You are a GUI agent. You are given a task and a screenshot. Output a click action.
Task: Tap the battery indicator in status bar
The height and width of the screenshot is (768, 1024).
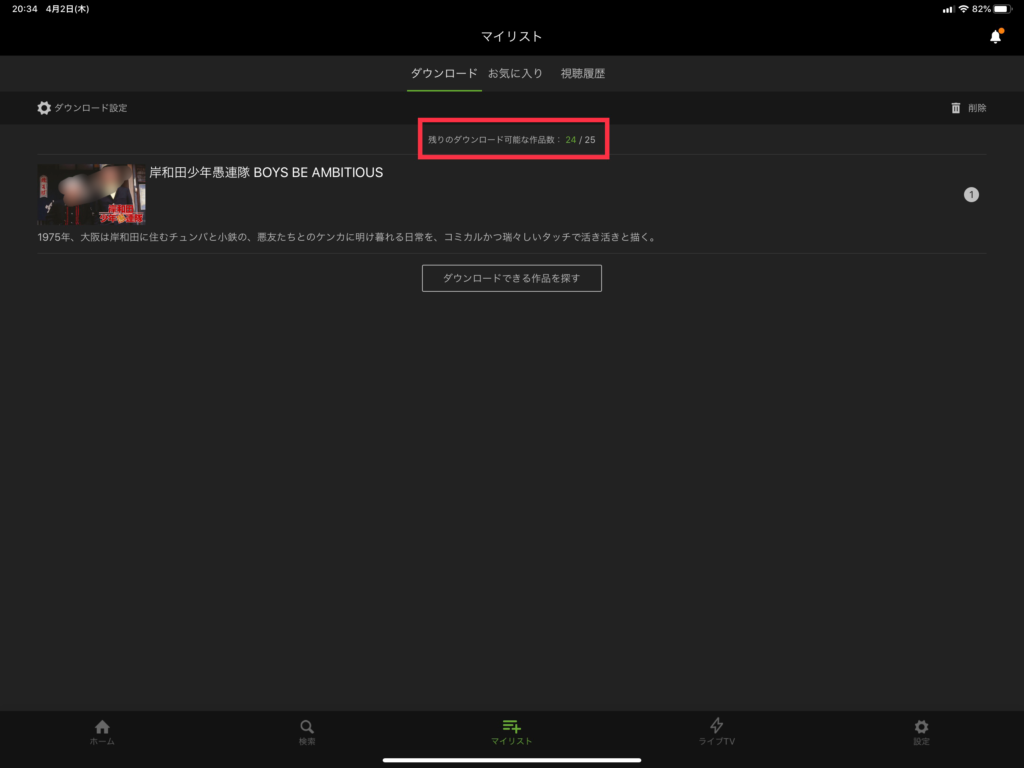click(x=1002, y=9)
